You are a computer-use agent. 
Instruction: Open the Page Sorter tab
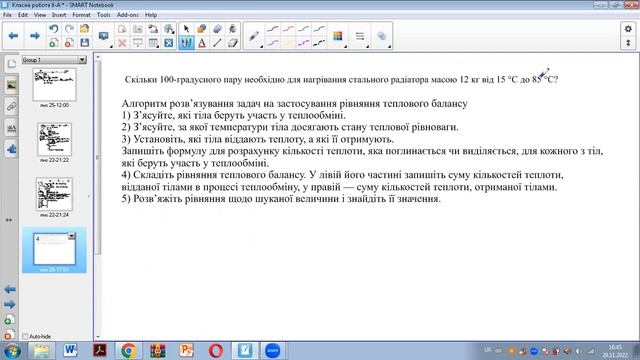11,64
